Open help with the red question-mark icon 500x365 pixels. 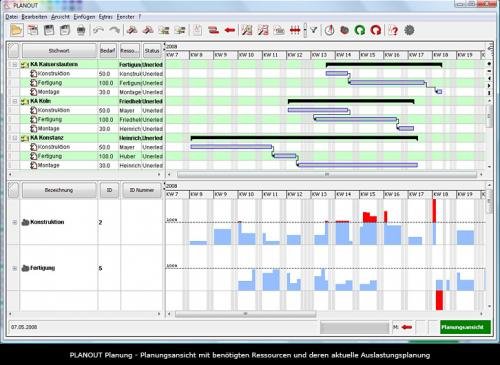point(394,31)
